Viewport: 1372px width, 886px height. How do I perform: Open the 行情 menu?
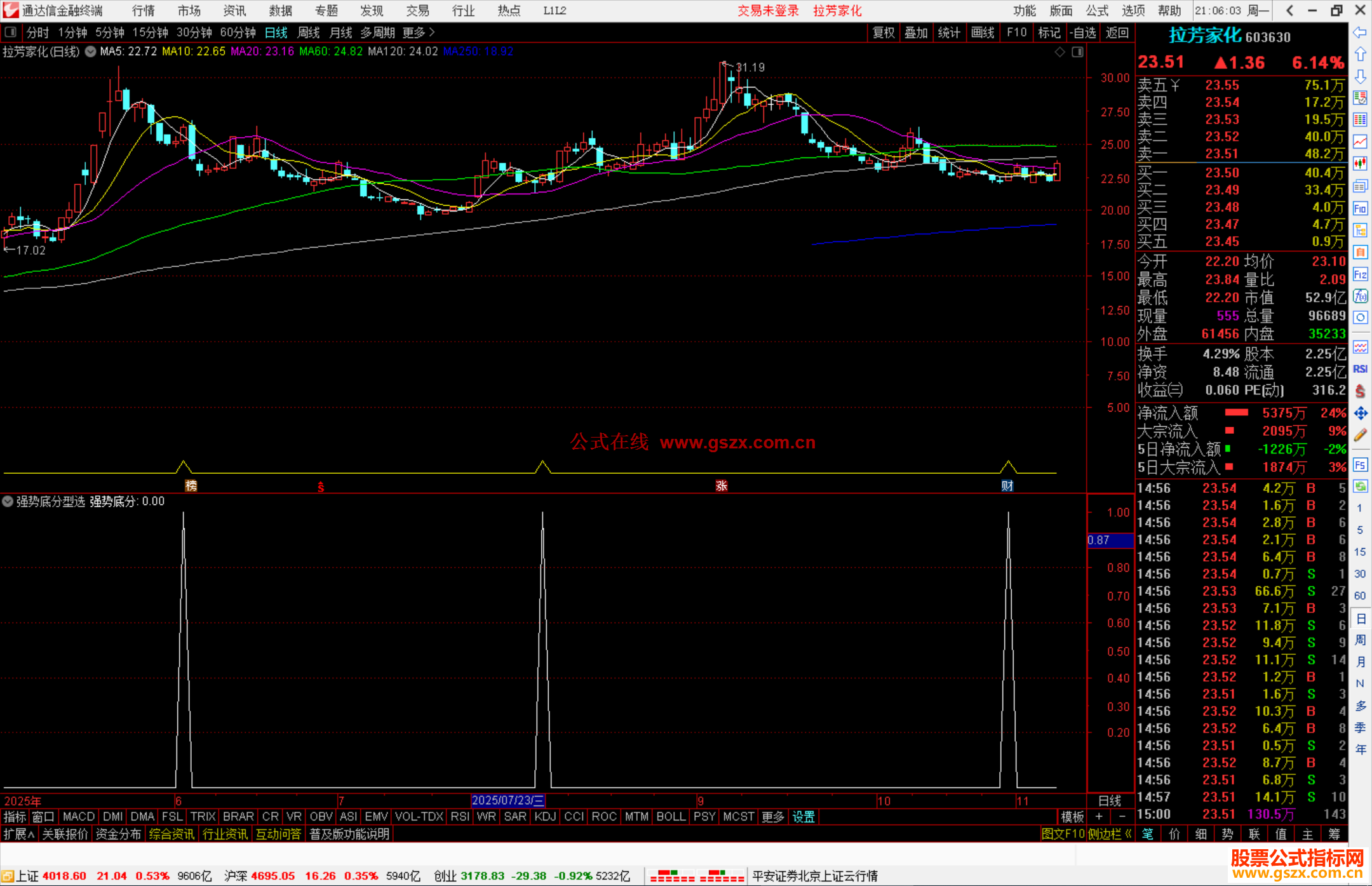pyautogui.click(x=143, y=11)
